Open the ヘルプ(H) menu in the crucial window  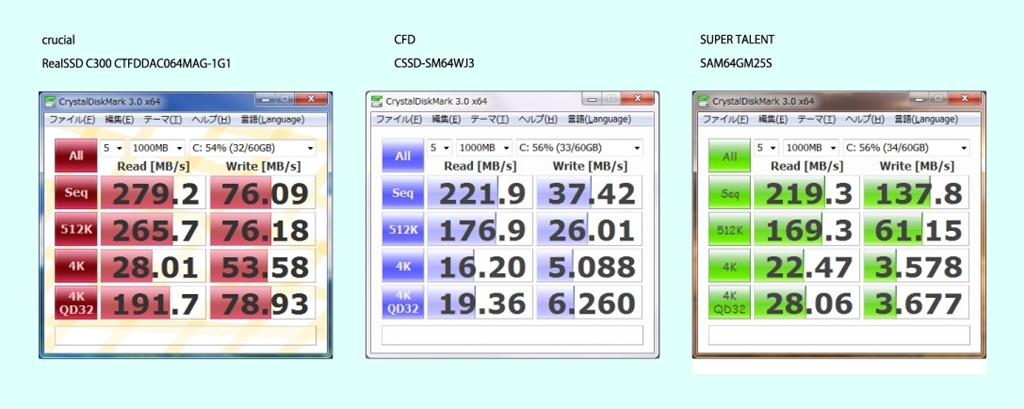pos(210,120)
